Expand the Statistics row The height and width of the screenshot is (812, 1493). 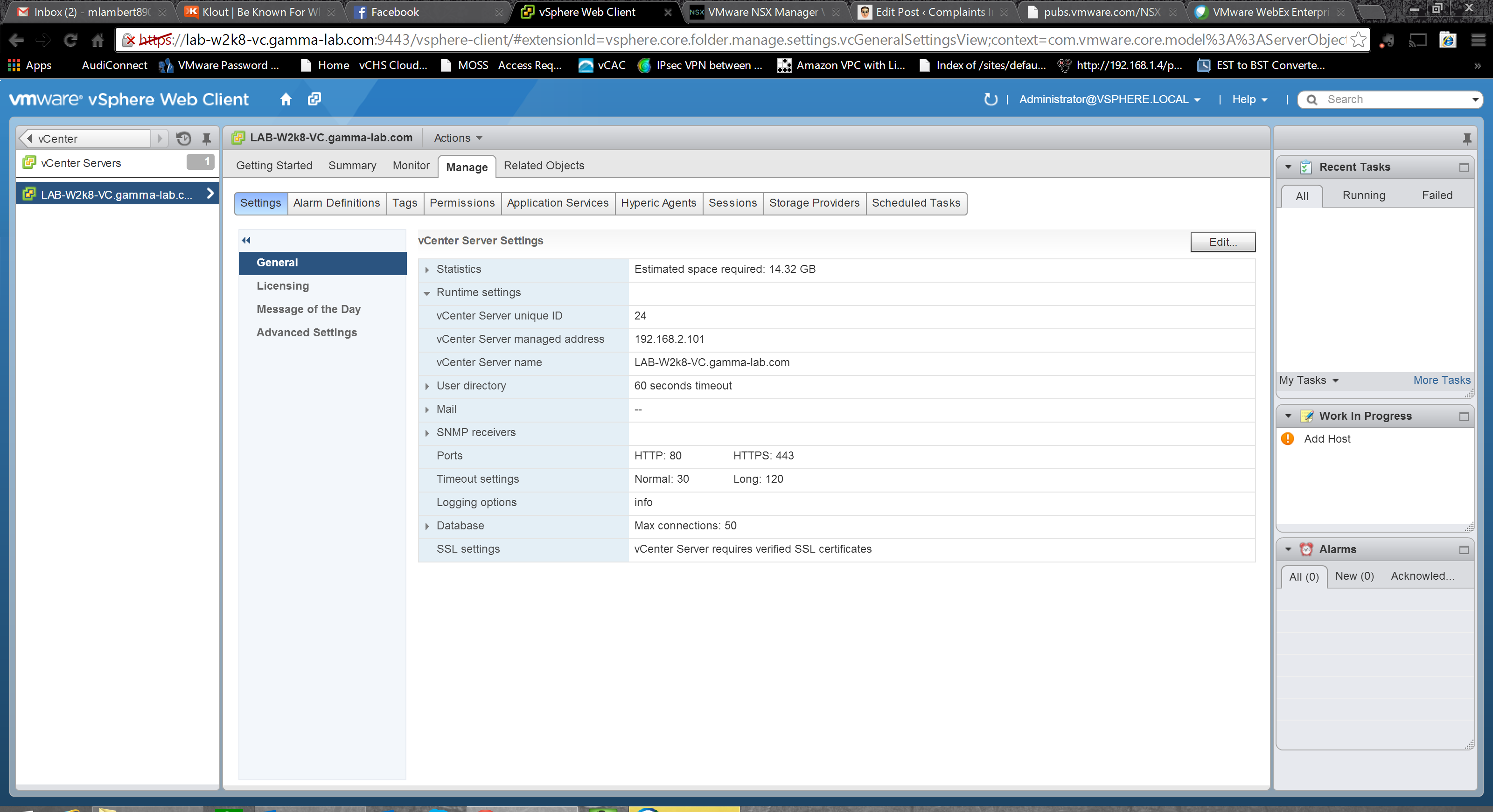[427, 270]
